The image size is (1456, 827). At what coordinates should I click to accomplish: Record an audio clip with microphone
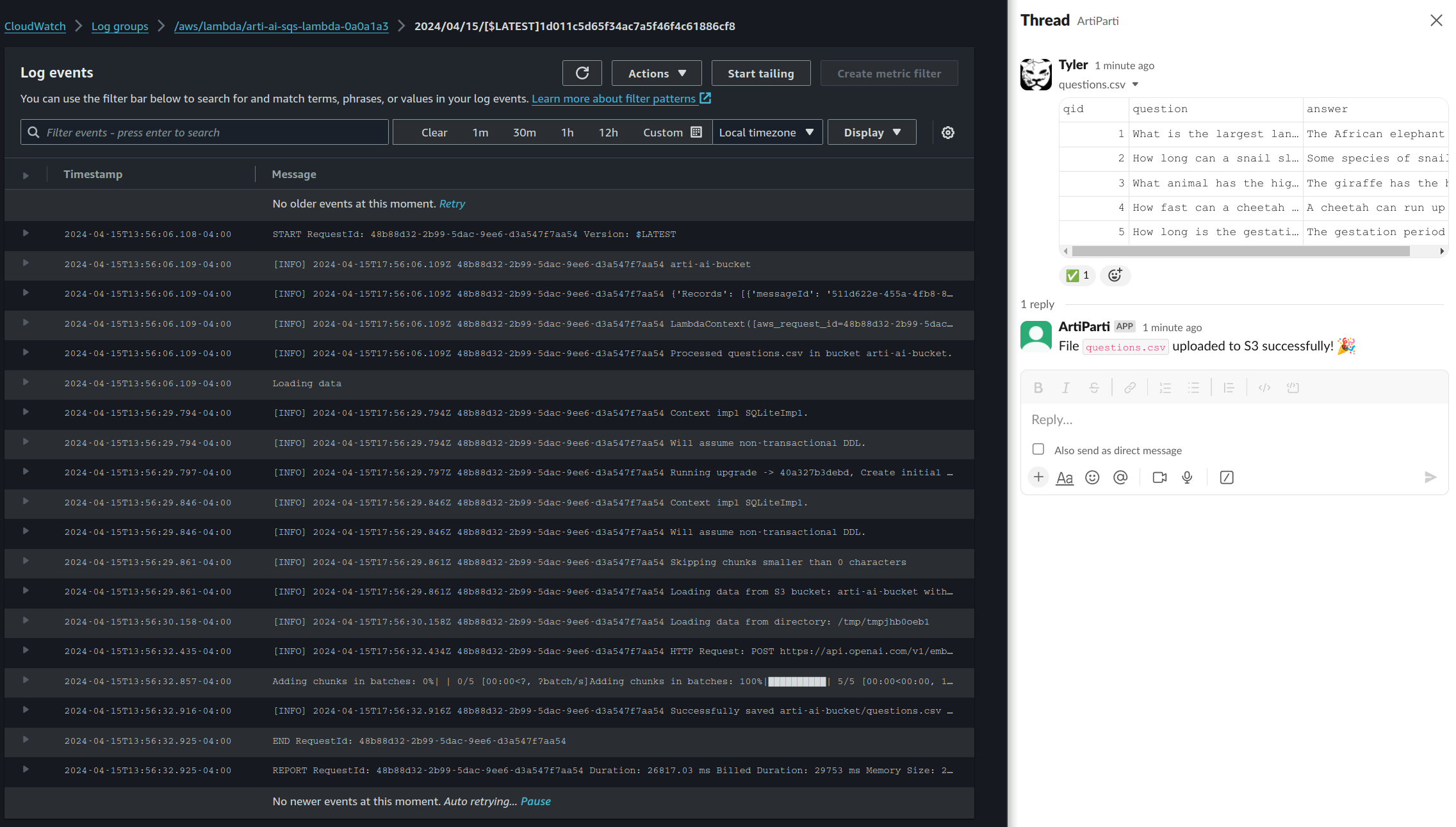tap(1187, 477)
